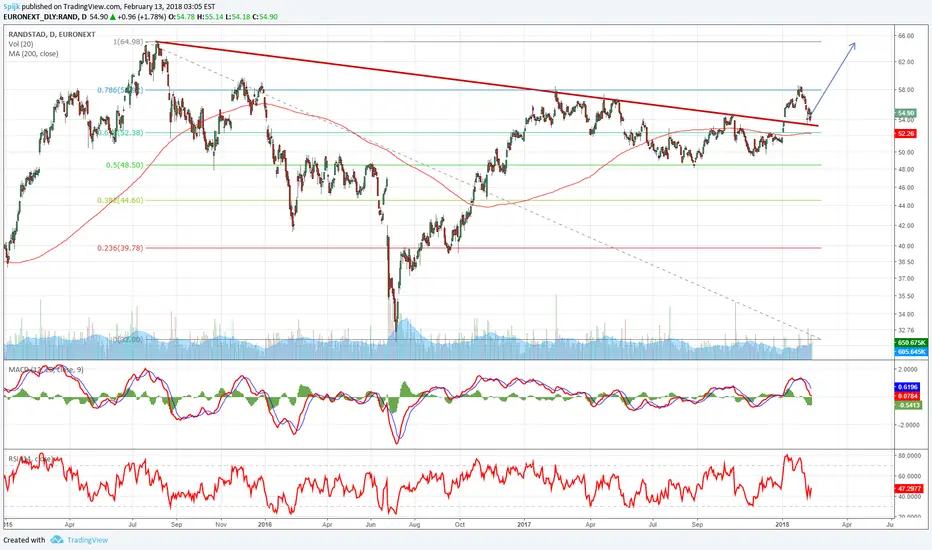932x550 pixels.
Task: Click the red 47.2977 RSI value tag
Action: point(909,488)
